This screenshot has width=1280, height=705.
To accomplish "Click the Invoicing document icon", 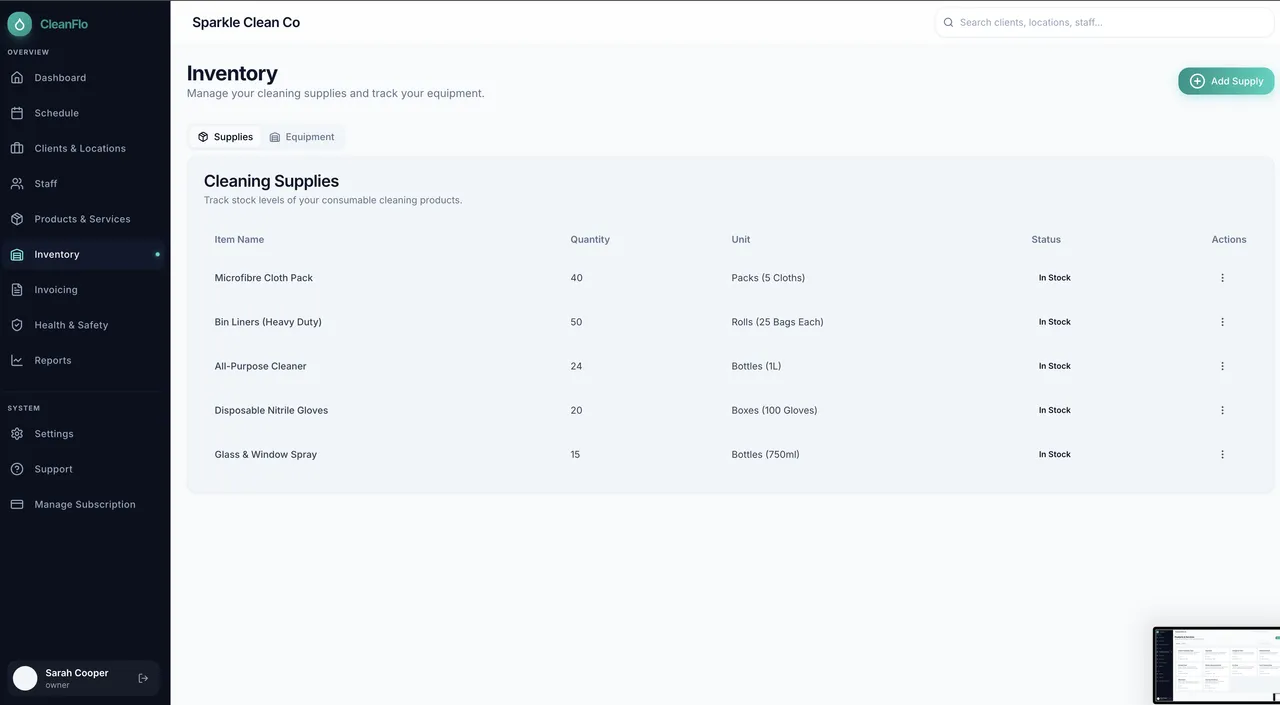I will [x=17, y=290].
